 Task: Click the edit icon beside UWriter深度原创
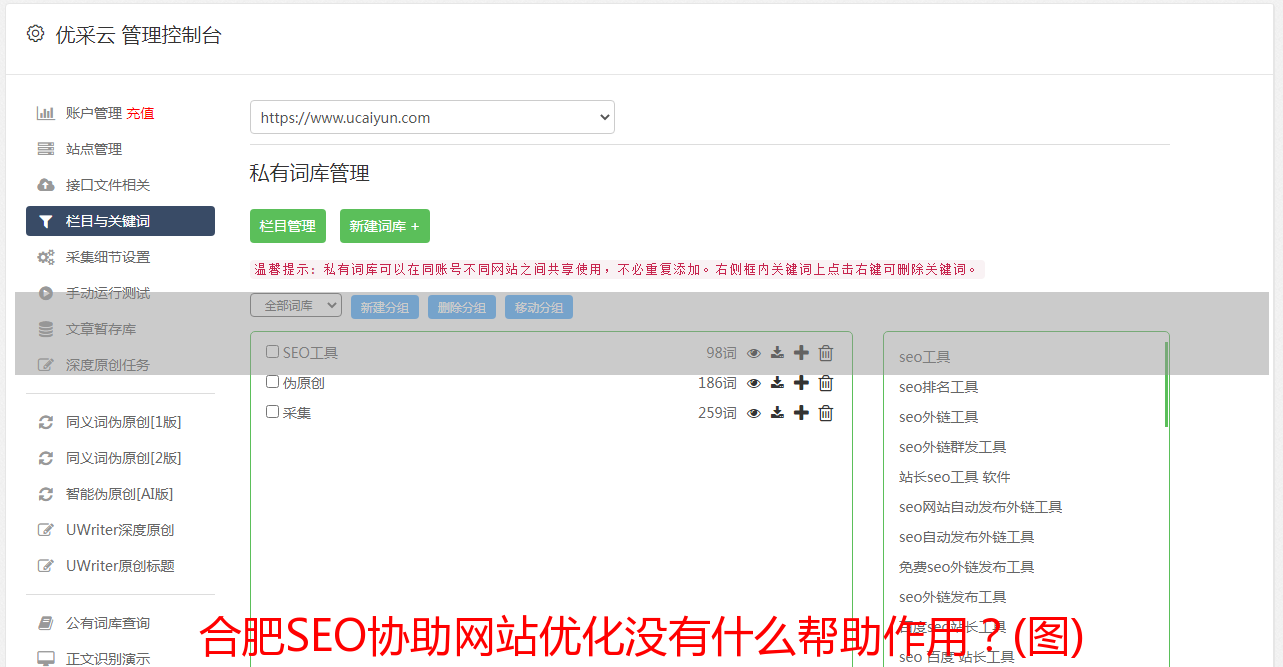45,530
